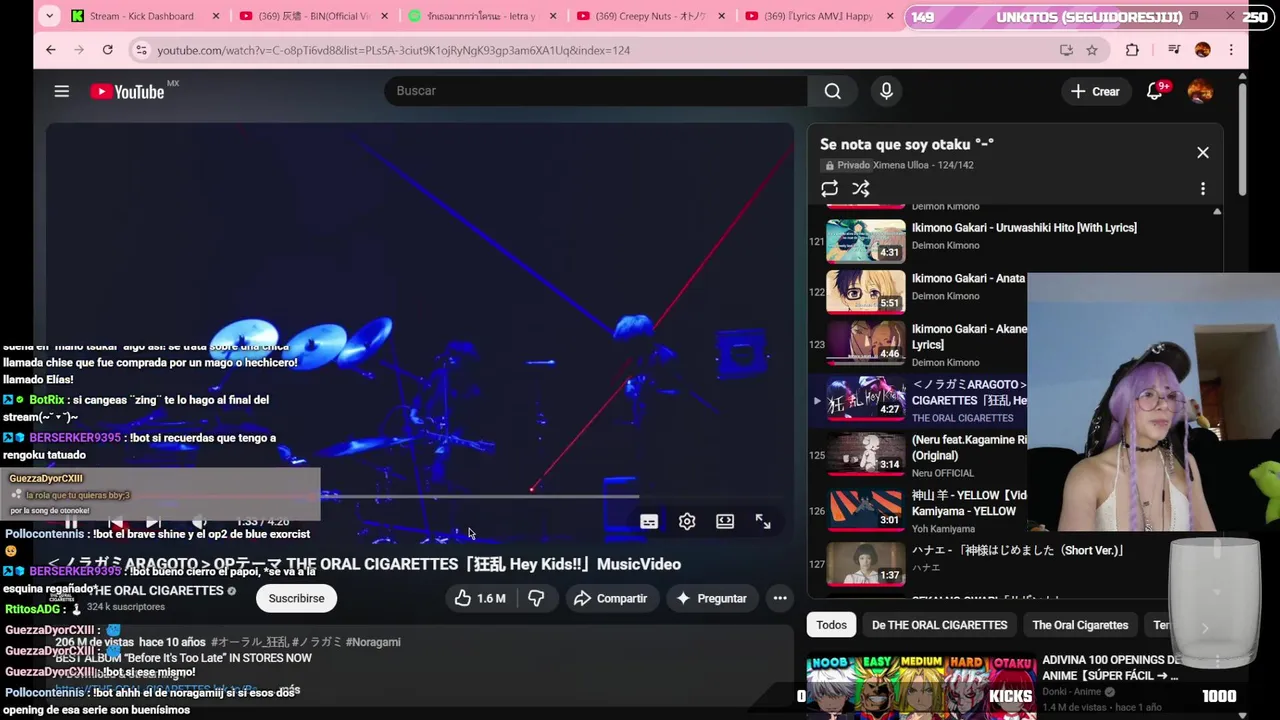Enter fullscreen mode on the video
This screenshot has width=1280, height=720.
763,521
